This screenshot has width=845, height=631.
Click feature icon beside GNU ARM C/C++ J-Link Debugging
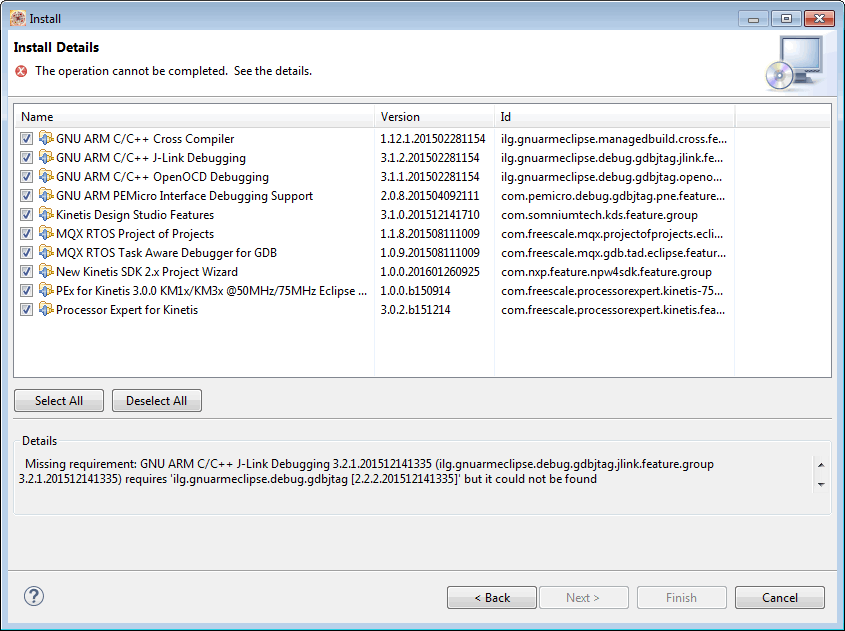pyautogui.click(x=46, y=157)
